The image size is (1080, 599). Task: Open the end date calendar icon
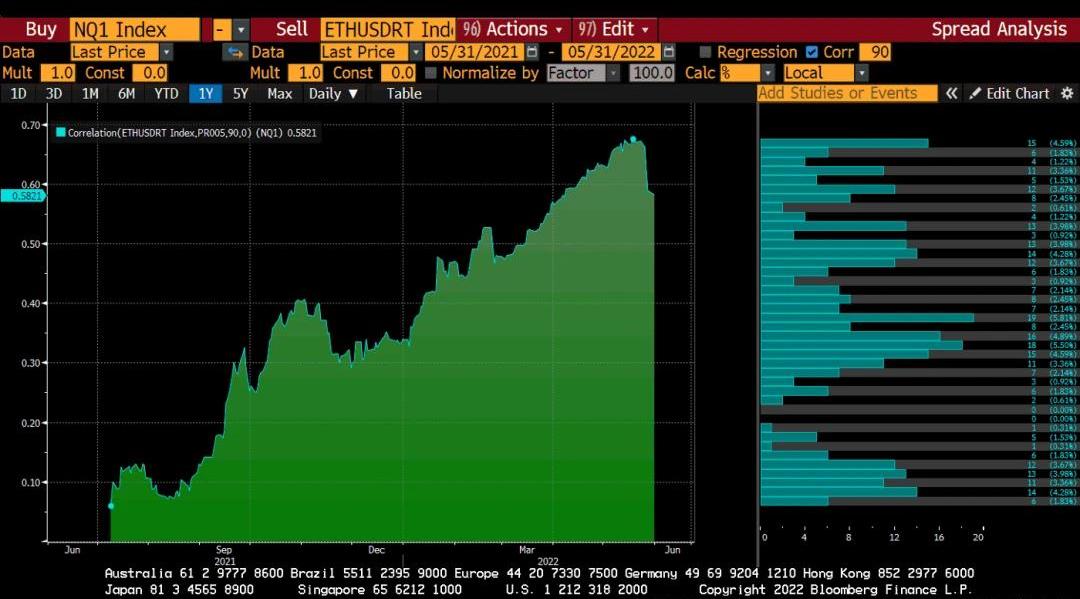[x=669, y=52]
